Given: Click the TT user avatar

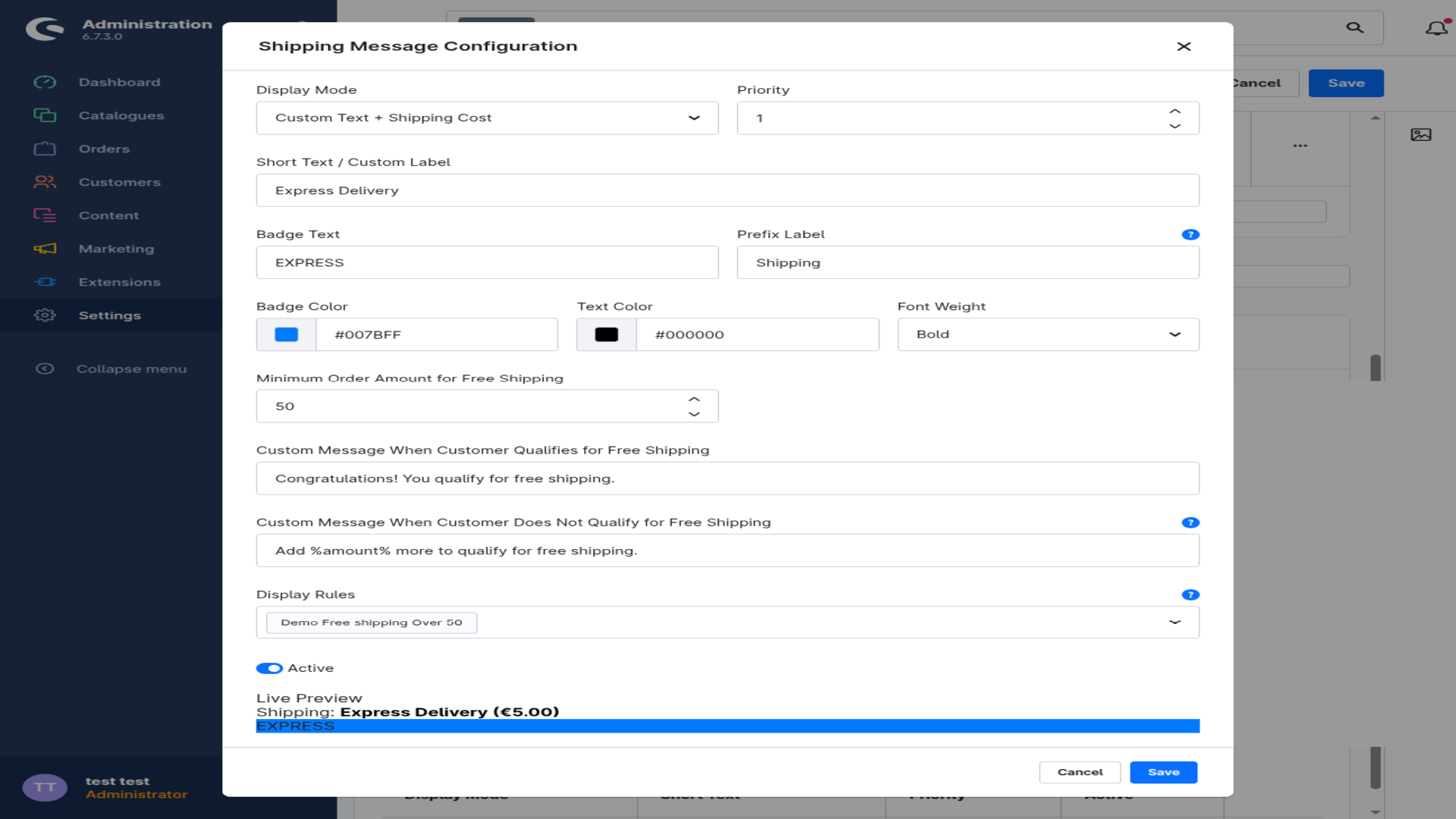Looking at the screenshot, I should coord(45,787).
